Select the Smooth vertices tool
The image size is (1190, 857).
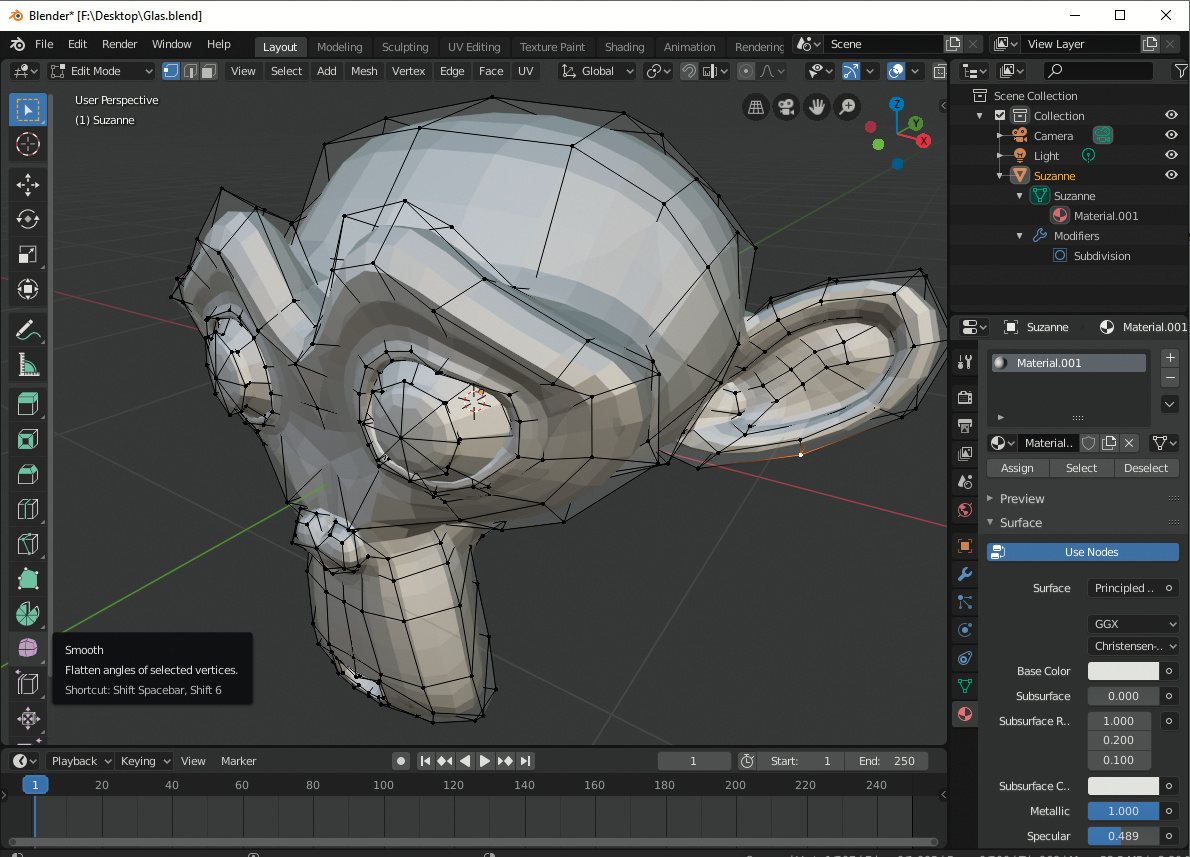click(x=28, y=648)
